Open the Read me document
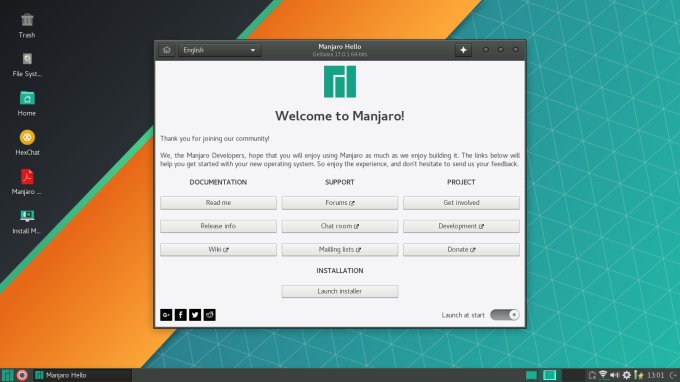The width and height of the screenshot is (680, 382). (x=218, y=203)
